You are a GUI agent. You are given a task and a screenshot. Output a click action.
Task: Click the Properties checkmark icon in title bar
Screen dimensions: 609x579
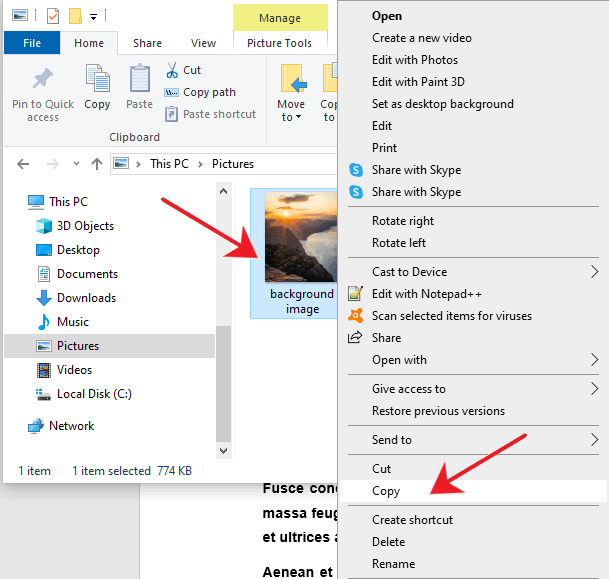click(x=53, y=16)
